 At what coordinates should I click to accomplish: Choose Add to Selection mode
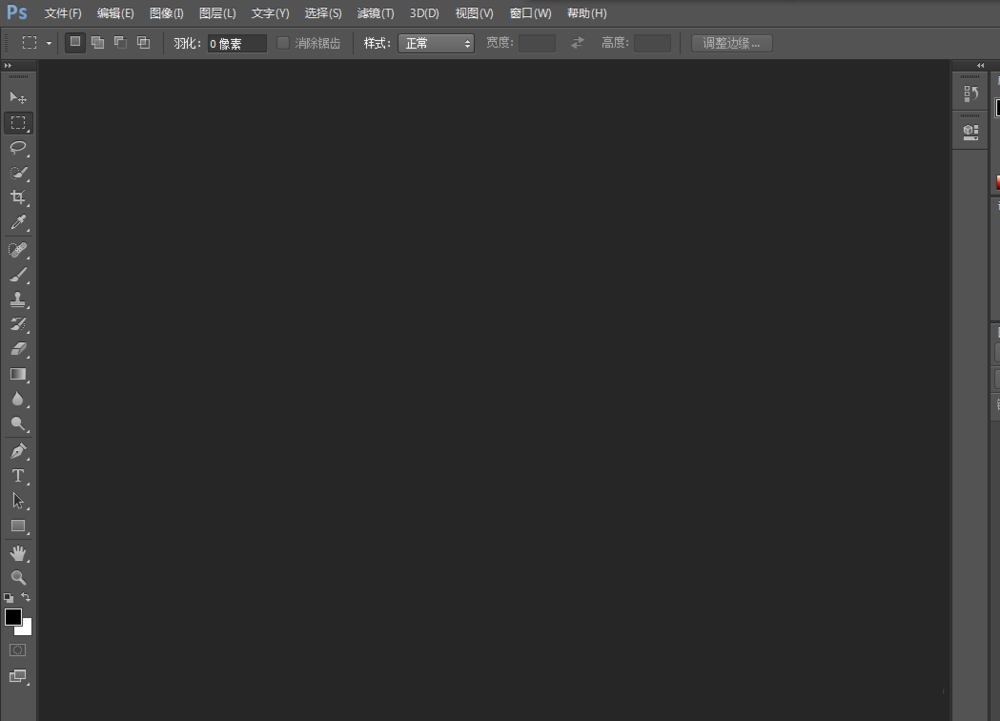click(98, 43)
